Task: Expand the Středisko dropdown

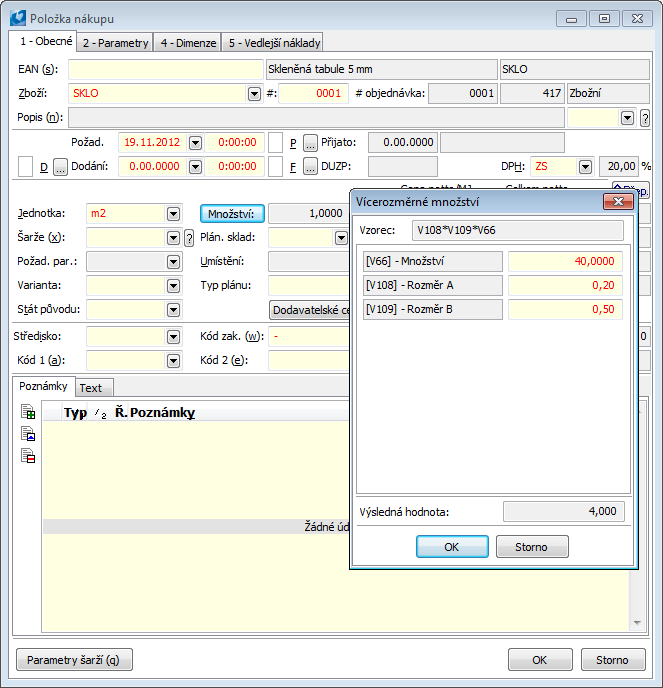Action: [173, 337]
